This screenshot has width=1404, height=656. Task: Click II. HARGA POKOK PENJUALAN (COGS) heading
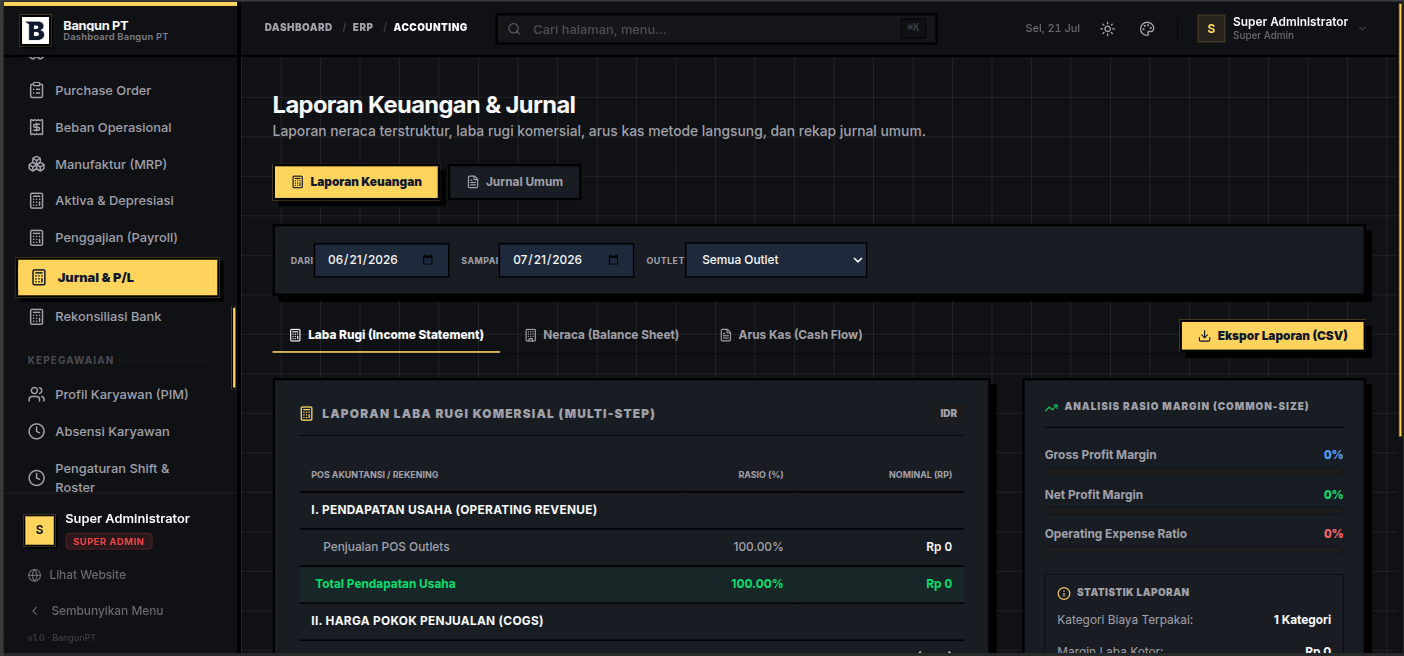(x=427, y=621)
